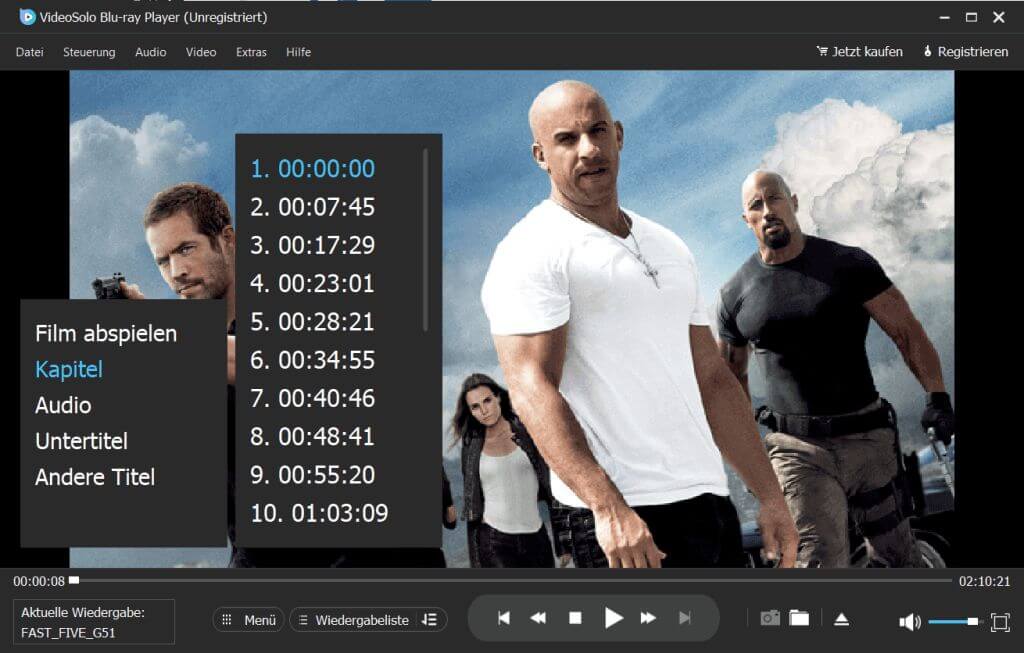The width and height of the screenshot is (1024, 653).
Task: Stop playback using the square icon
Action: coord(576,618)
